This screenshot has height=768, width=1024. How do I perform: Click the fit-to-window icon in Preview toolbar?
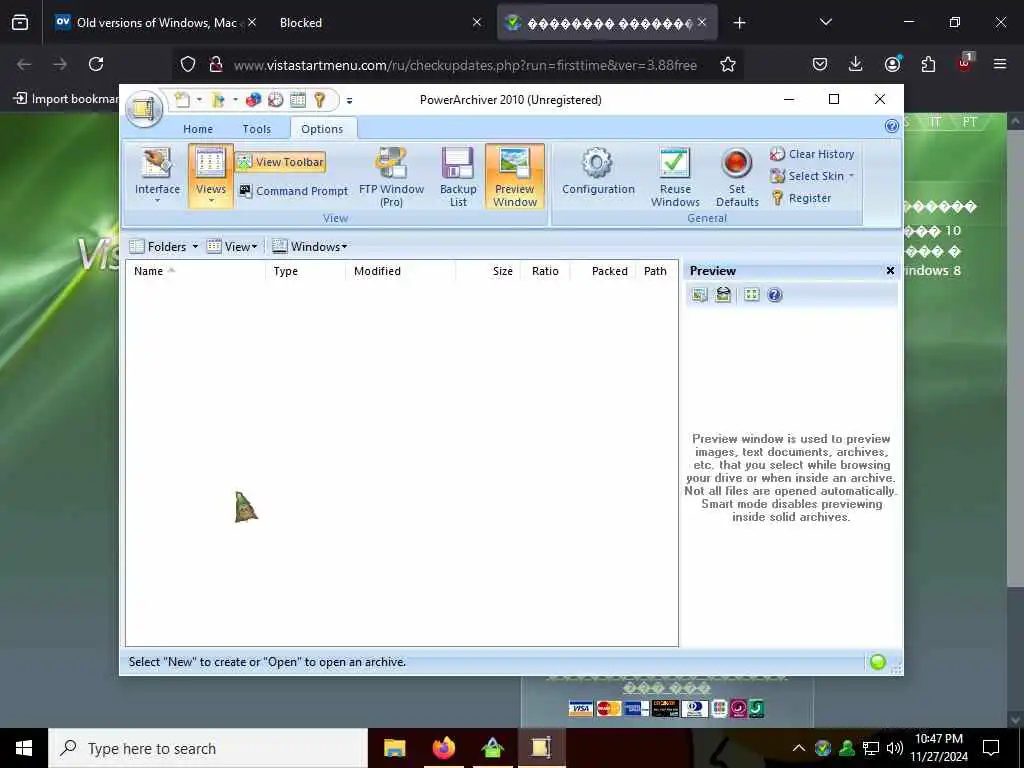click(752, 295)
